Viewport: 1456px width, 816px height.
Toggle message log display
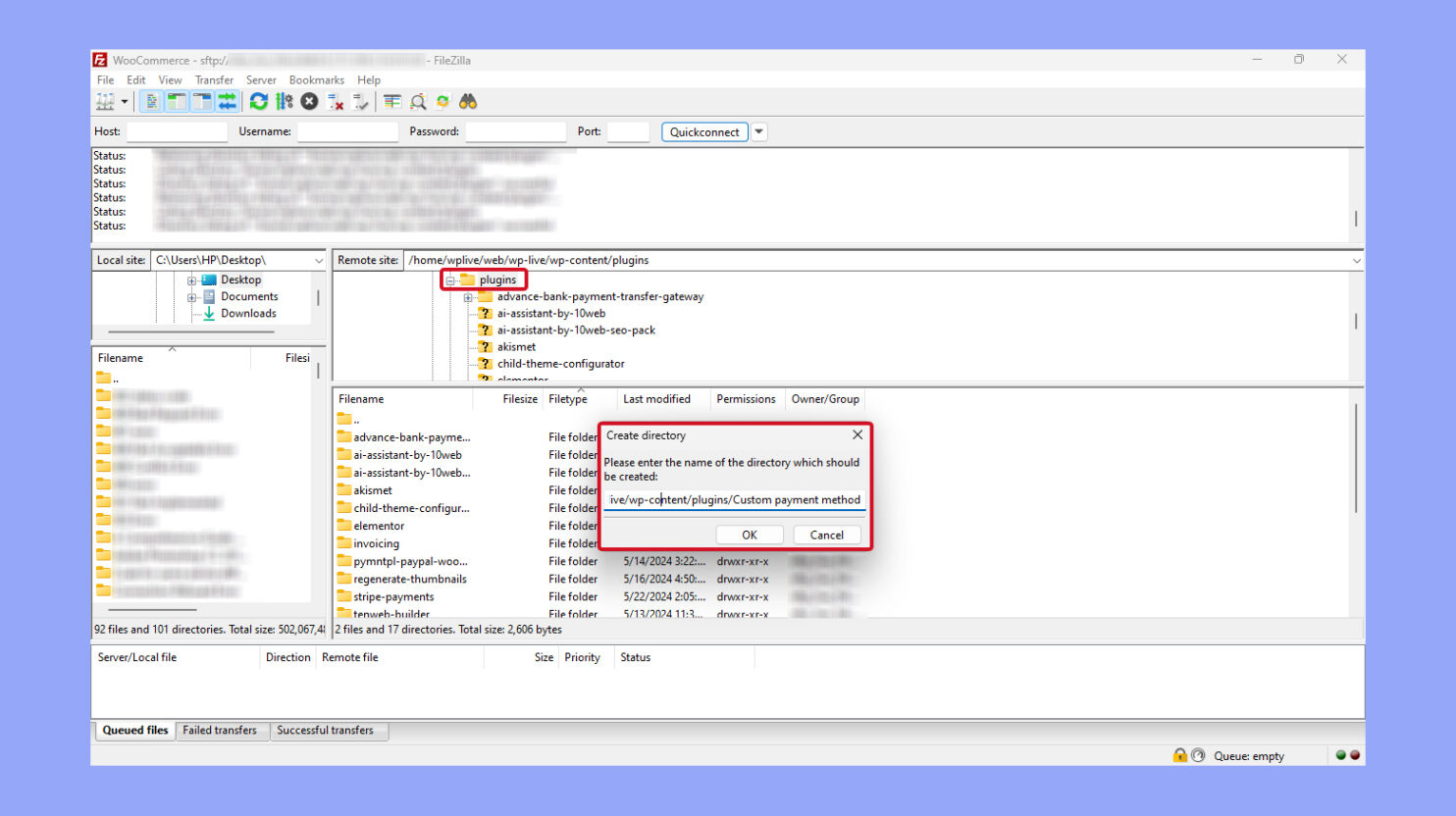pos(151,102)
